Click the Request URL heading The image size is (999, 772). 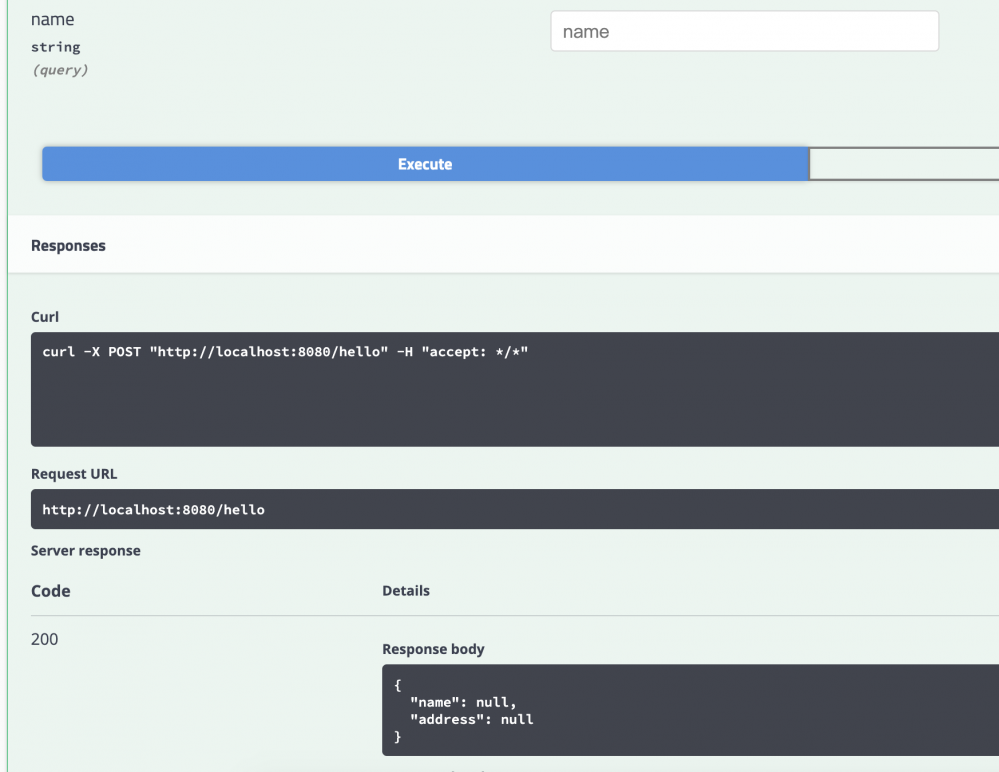pyautogui.click(x=74, y=473)
